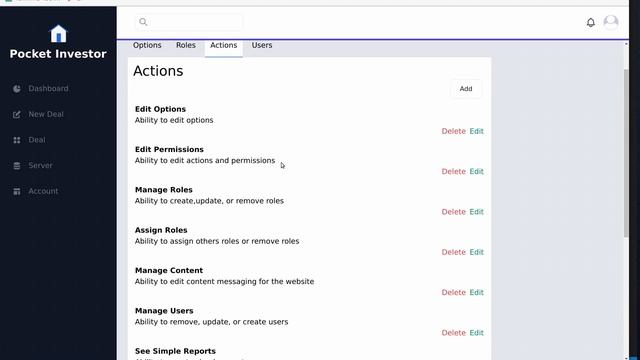The image size is (640, 360).
Task: Click the Manage Content title
Action: [x=169, y=271]
